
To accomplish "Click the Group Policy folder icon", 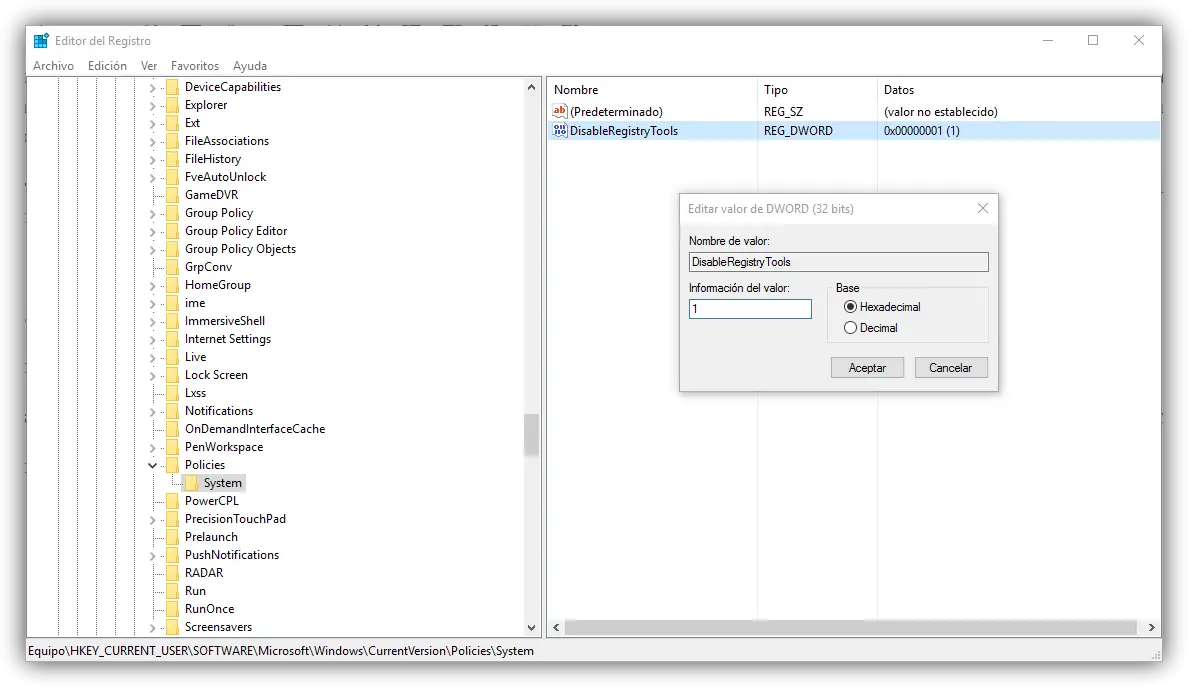I will click(x=172, y=213).
